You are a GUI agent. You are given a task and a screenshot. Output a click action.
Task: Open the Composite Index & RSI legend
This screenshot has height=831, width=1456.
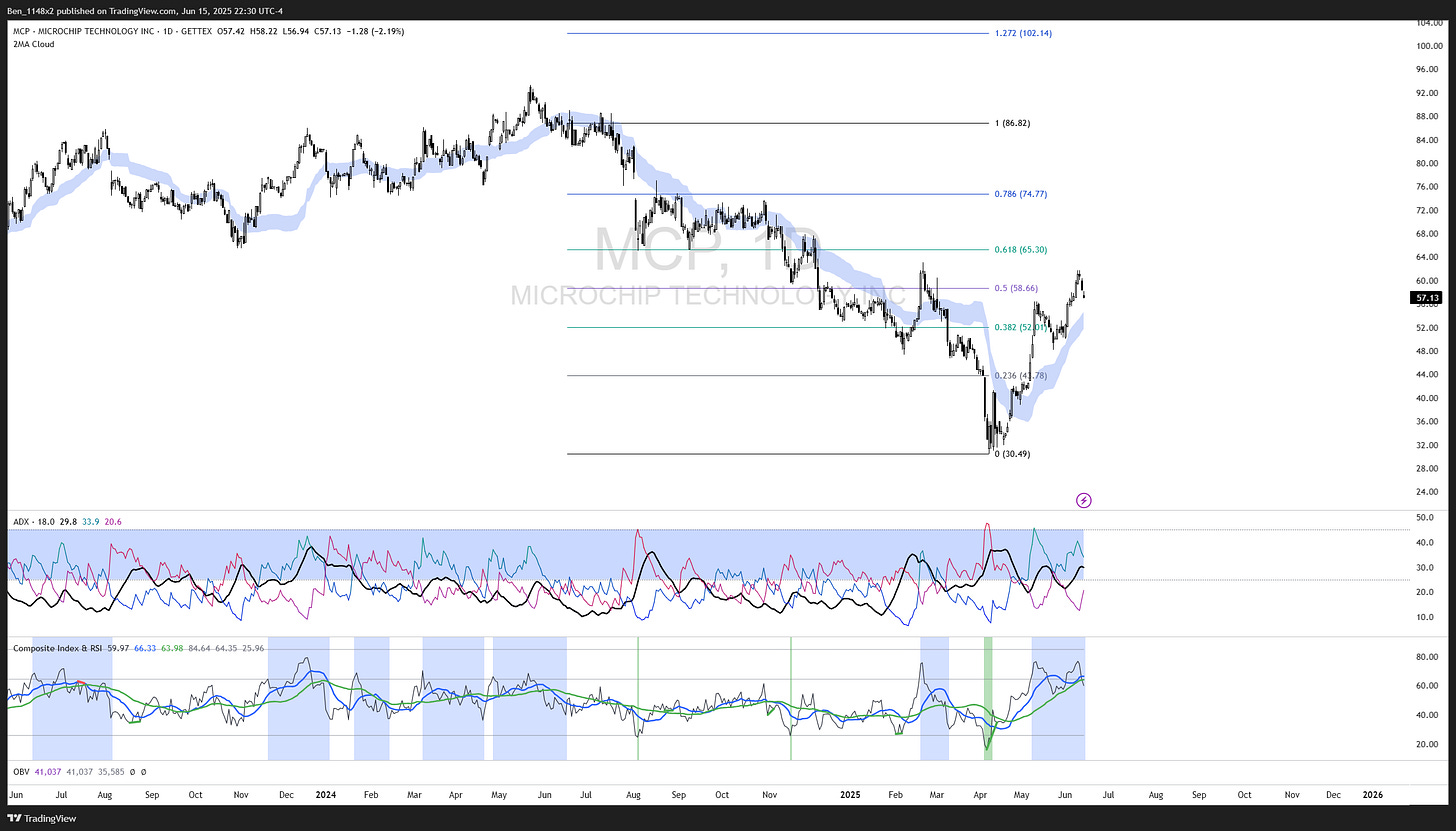coord(58,648)
